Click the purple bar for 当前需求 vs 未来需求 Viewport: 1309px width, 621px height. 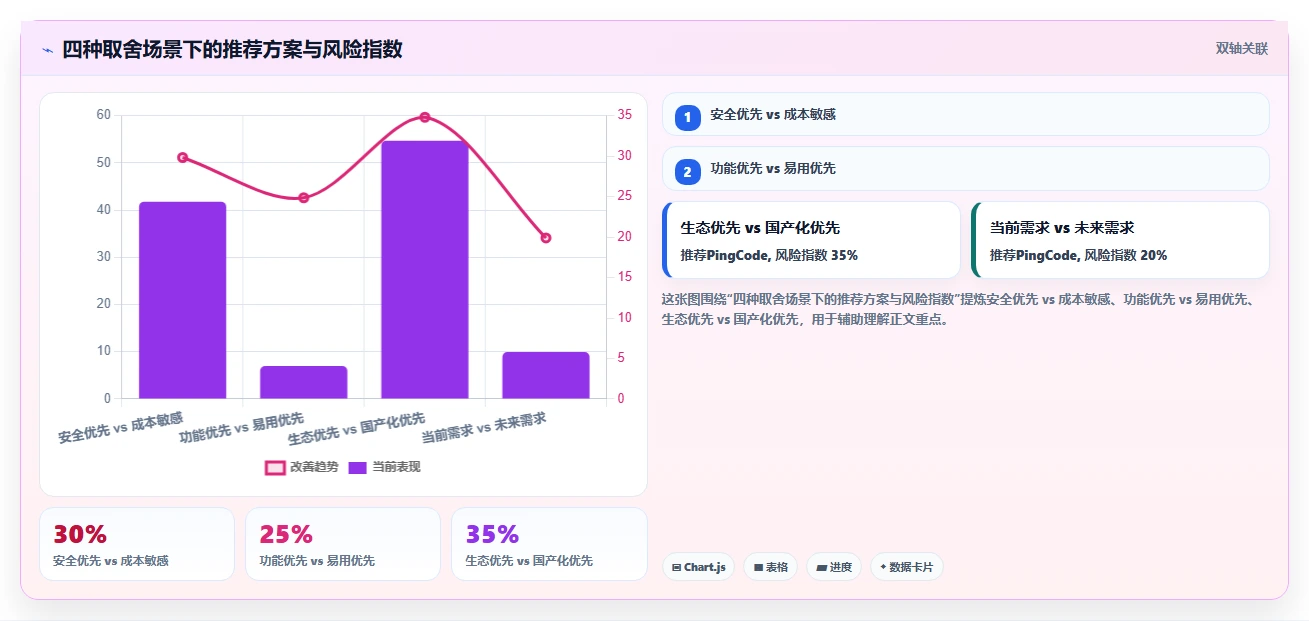546,375
